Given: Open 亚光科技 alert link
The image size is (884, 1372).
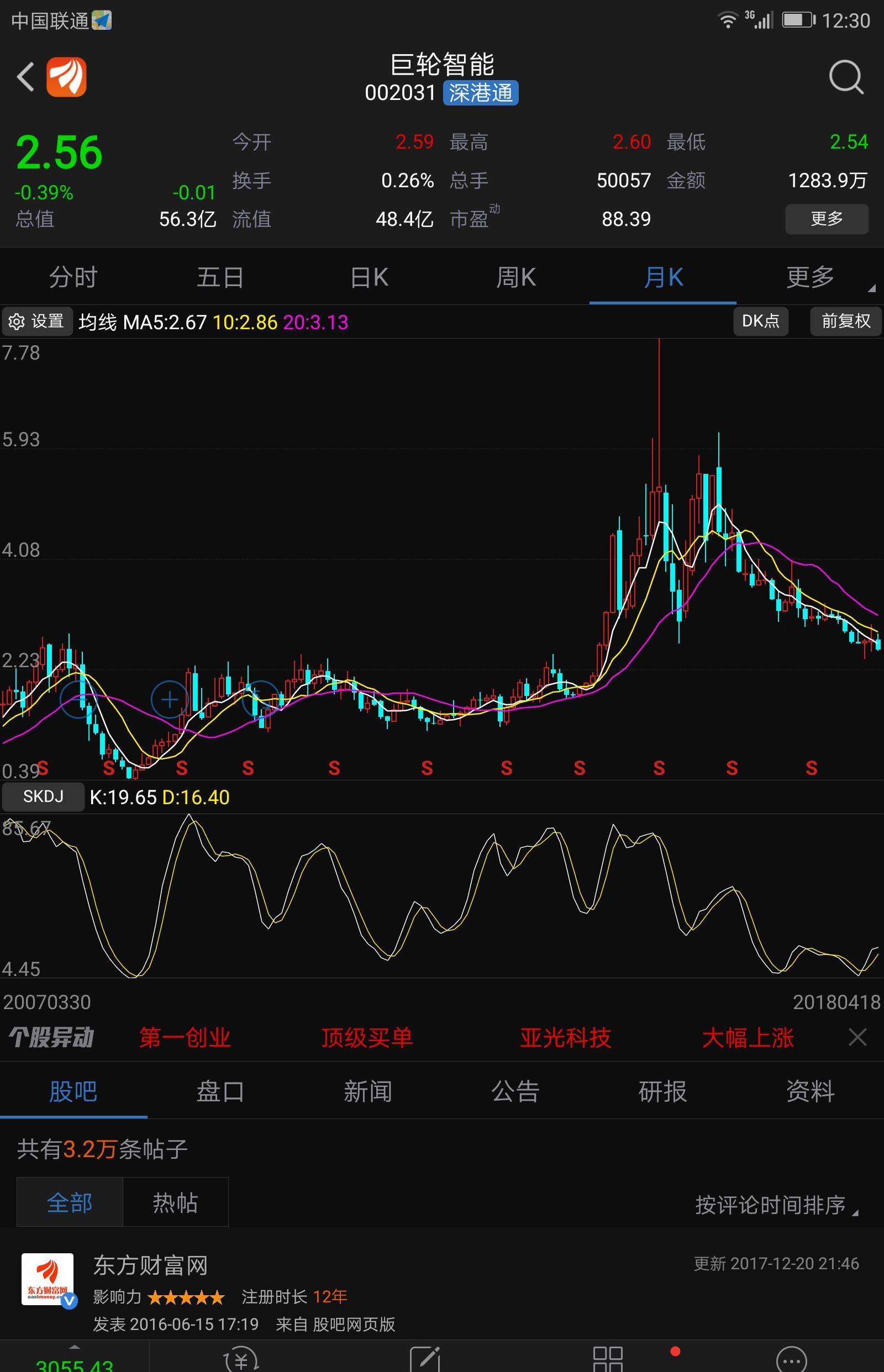Looking at the screenshot, I should tap(565, 1037).
